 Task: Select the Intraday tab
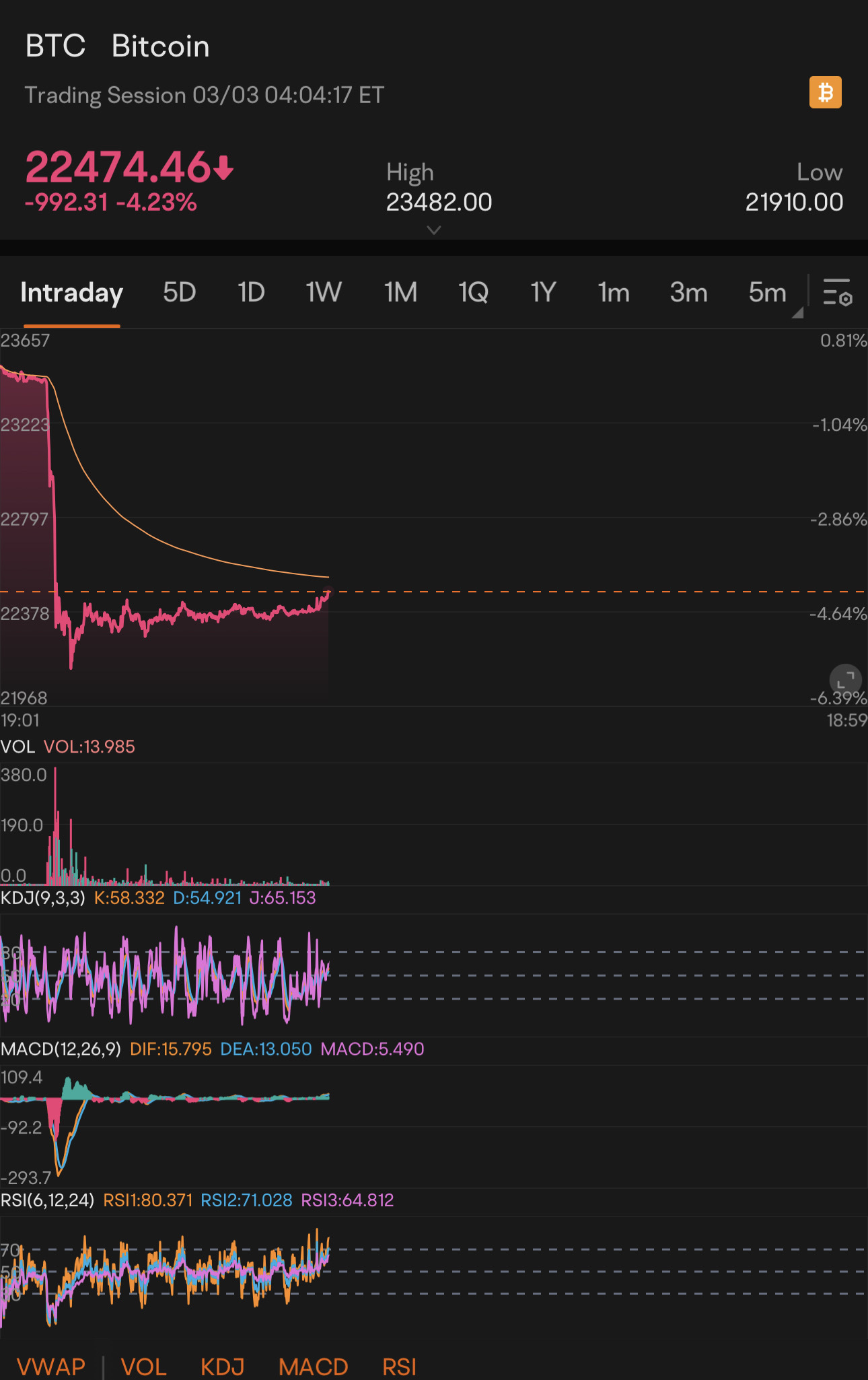[71, 293]
